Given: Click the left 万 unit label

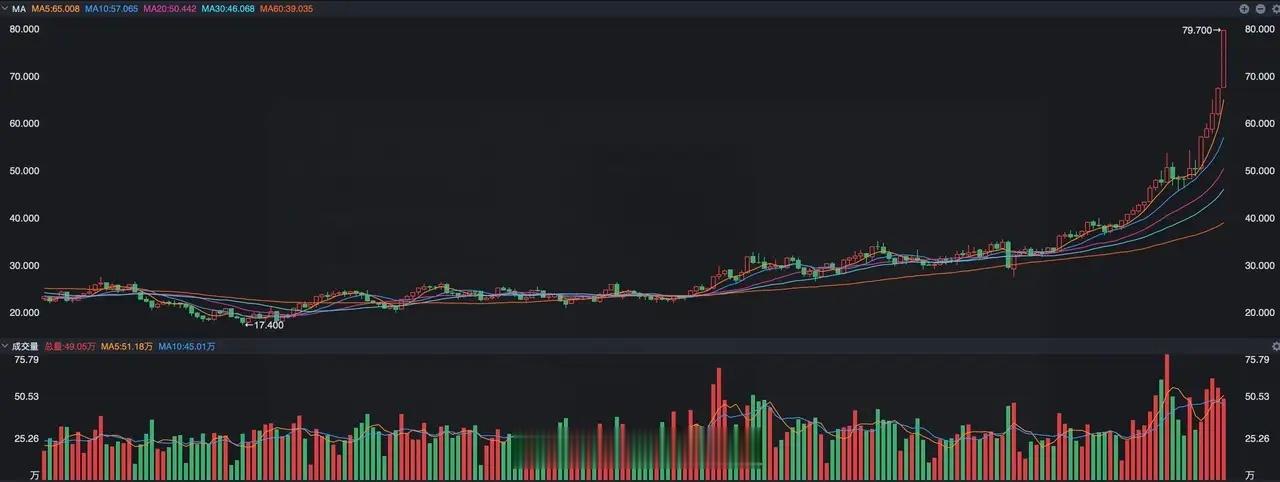Looking at the screenshot, I should 34,474.
